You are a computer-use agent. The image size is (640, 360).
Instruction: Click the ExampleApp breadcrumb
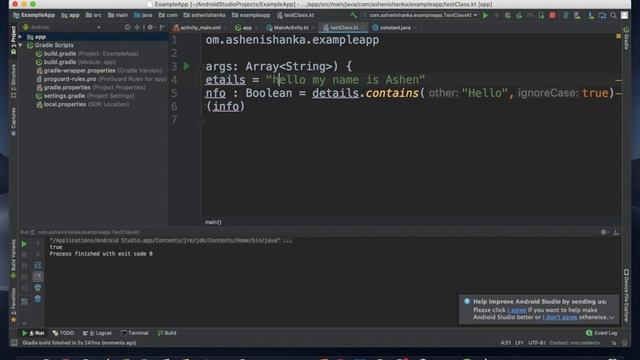coord(34,16)
